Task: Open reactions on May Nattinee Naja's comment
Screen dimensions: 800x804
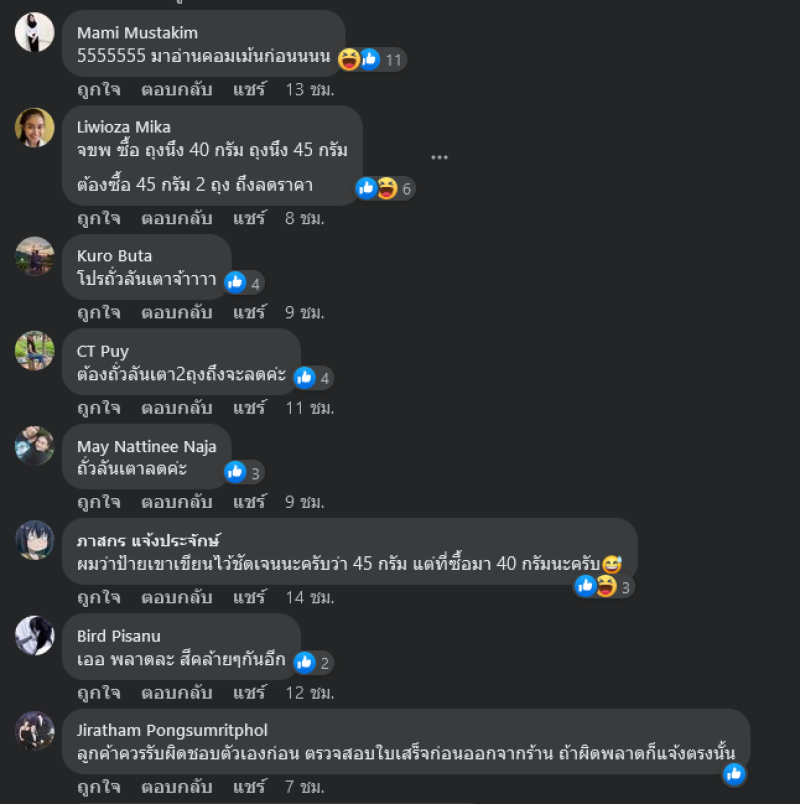Action: (244, 472)
